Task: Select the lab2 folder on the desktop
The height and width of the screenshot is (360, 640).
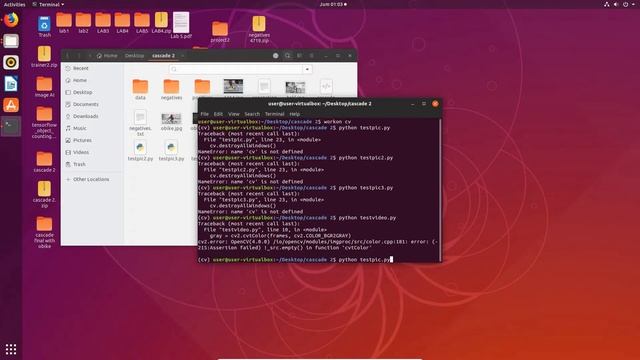Action: click(83, 23)
